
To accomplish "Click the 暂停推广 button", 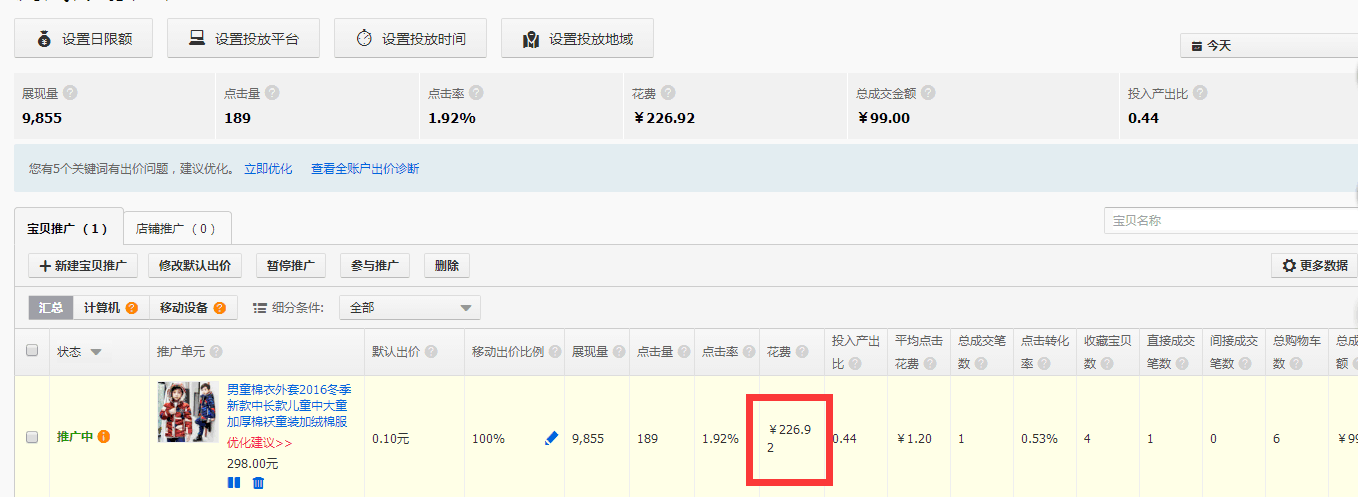I will click(291, 266).
